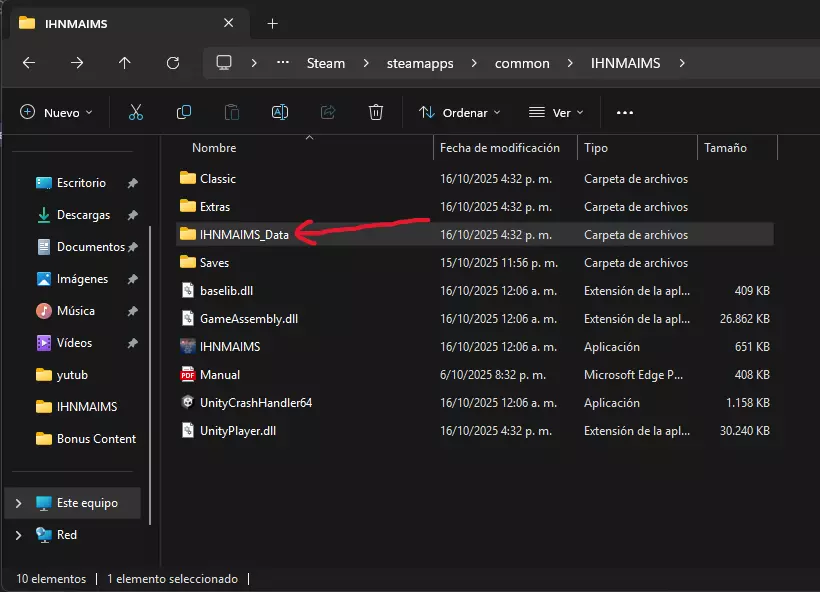Click the steamapps breadcrumb segment
Viewport: 820px width, 592px height.
click(420, 63)
